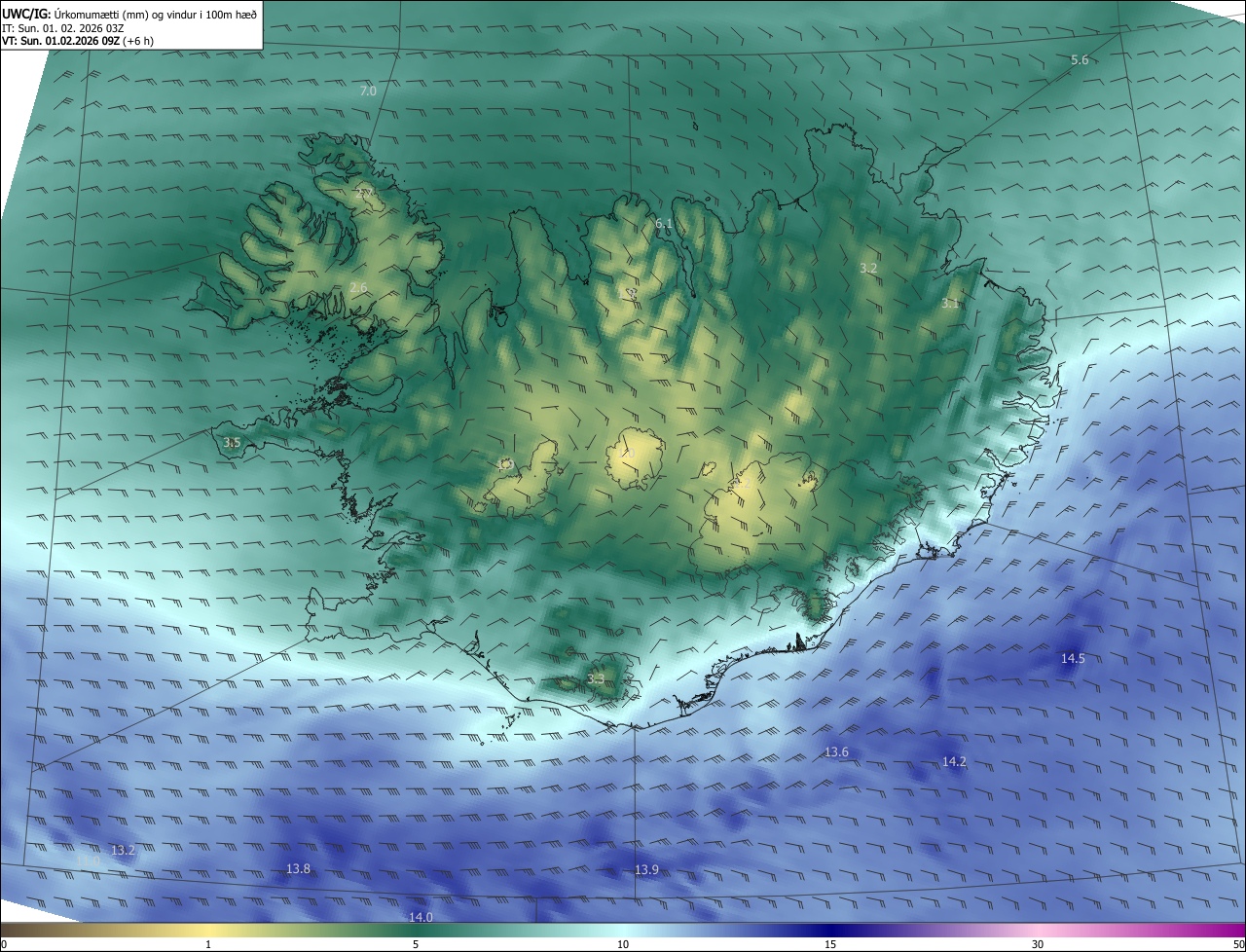Click the 13.8 value label over the sea
This screenshot has height=952, width=1246.
pos(298,869)
